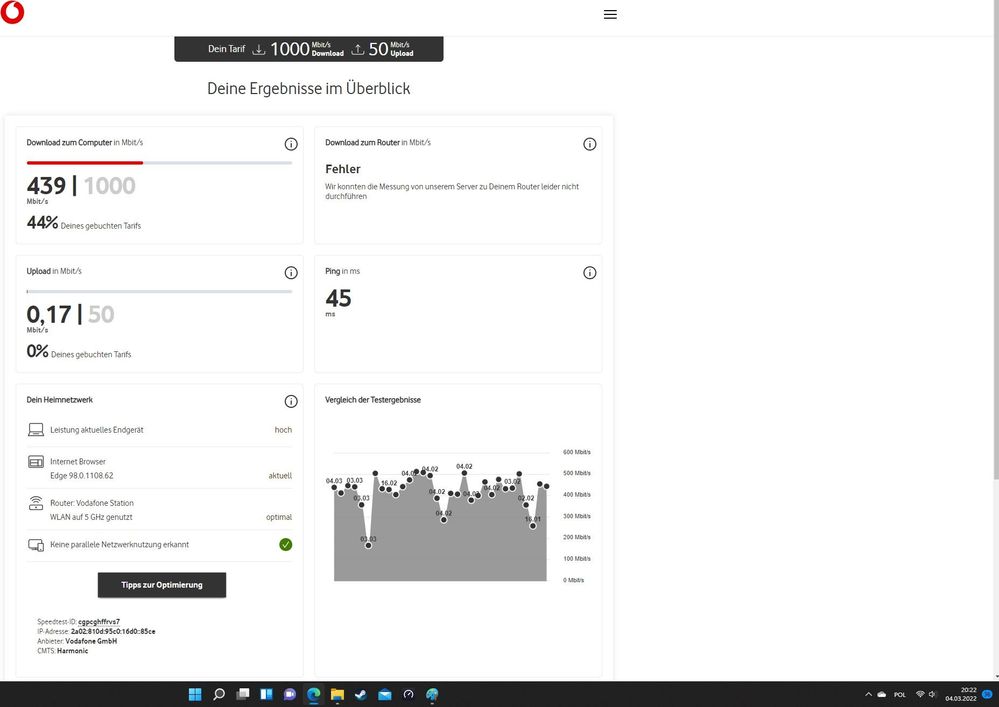Open info for Download zum Computer
The image size is (999, 707).
(x=291, y=144)
